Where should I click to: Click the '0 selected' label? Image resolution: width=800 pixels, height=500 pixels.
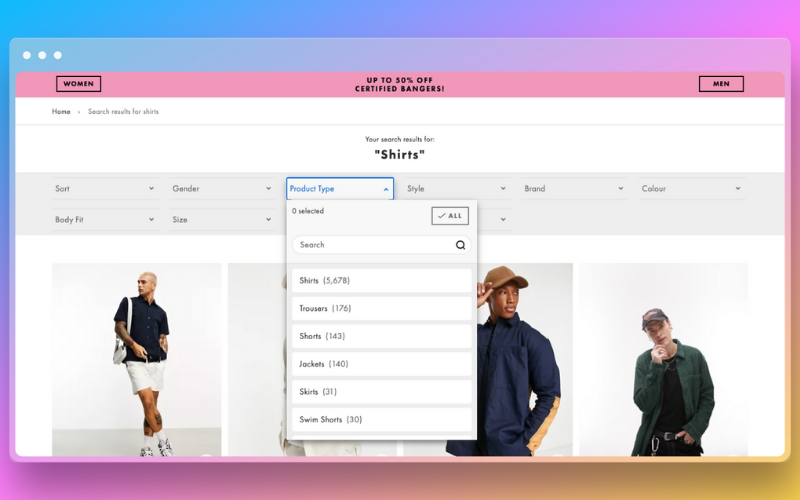tap(308, 211)
